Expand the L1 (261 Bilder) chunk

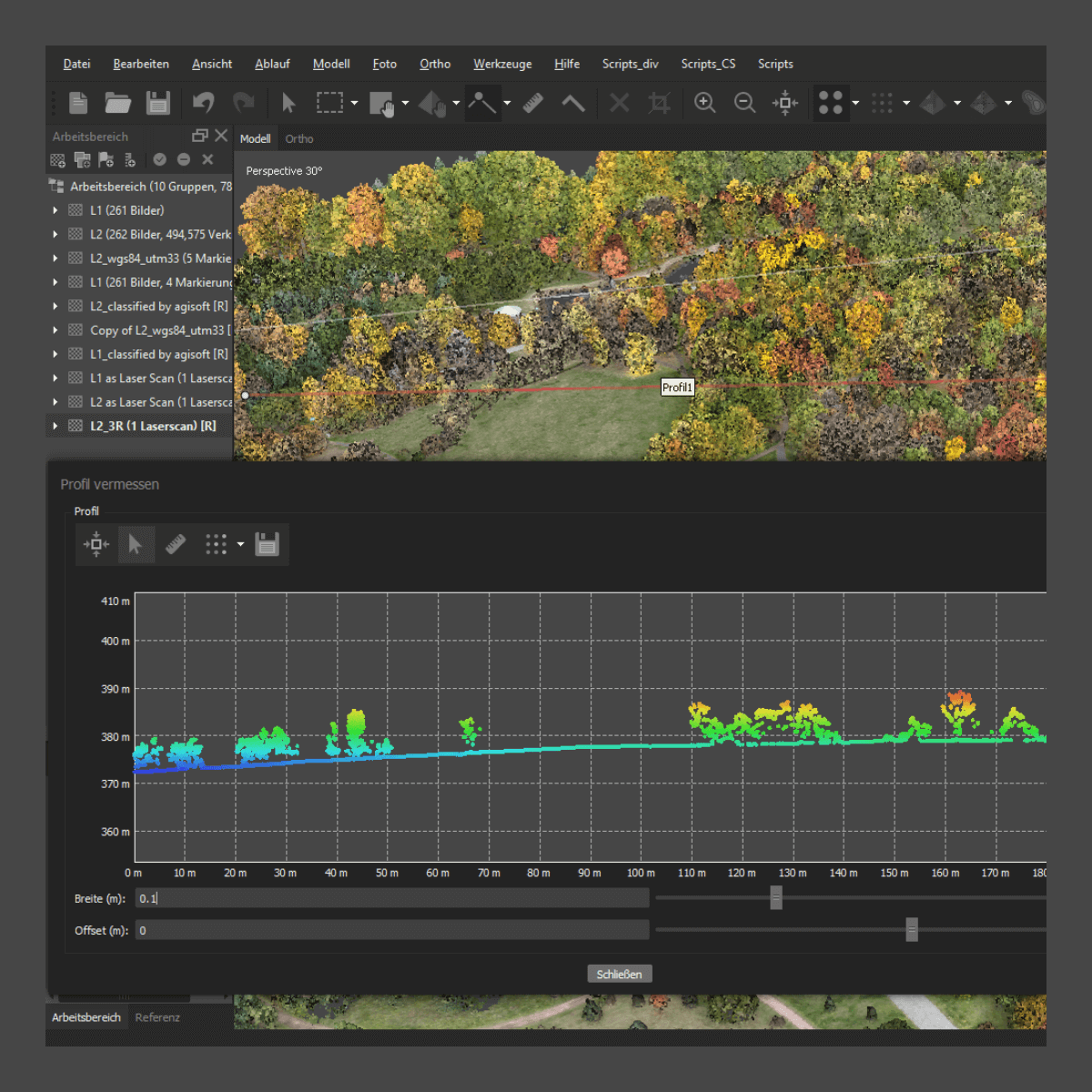(x=56, y=210)
